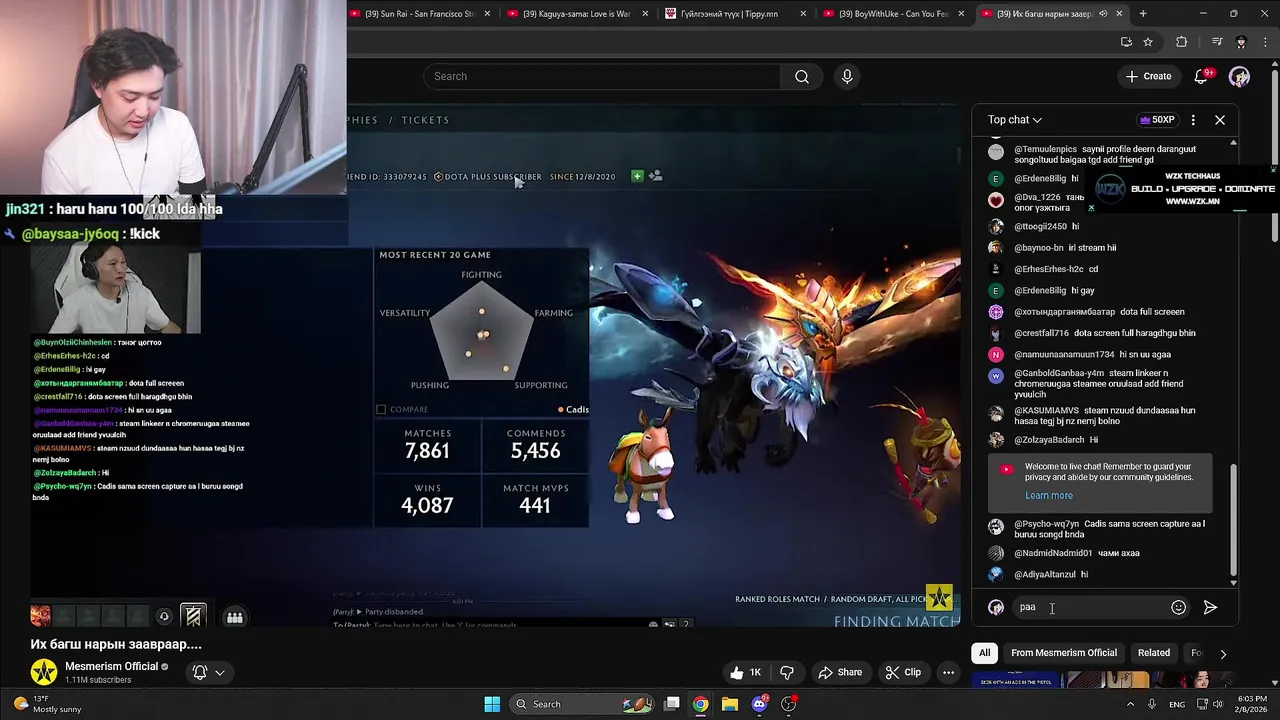Open the Chrome profile avatar
Screen dimensions: 1280x720
1241,42
